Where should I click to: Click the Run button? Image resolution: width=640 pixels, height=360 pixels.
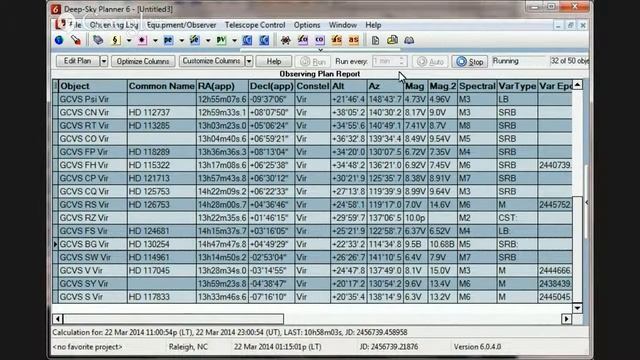tap(313, 62)
